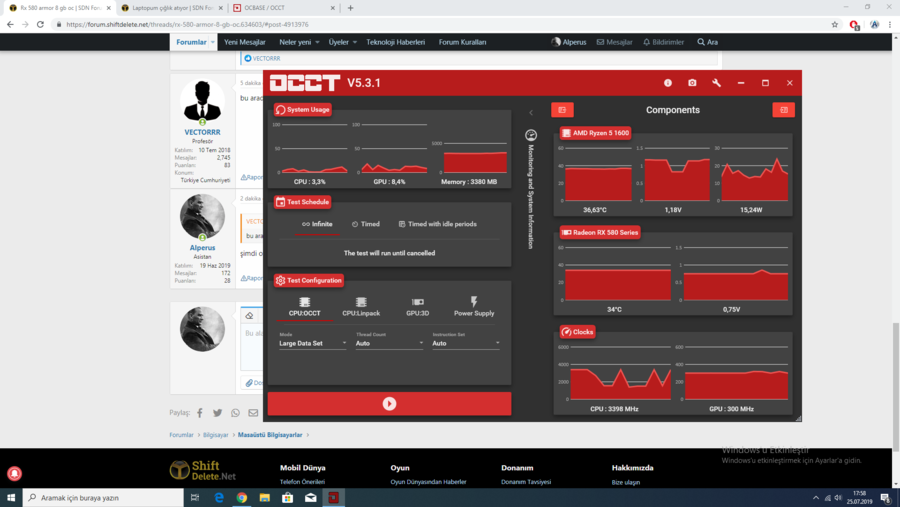Select Timed with idle periods option
Viewport: 900px width, 507px height.
437,224
